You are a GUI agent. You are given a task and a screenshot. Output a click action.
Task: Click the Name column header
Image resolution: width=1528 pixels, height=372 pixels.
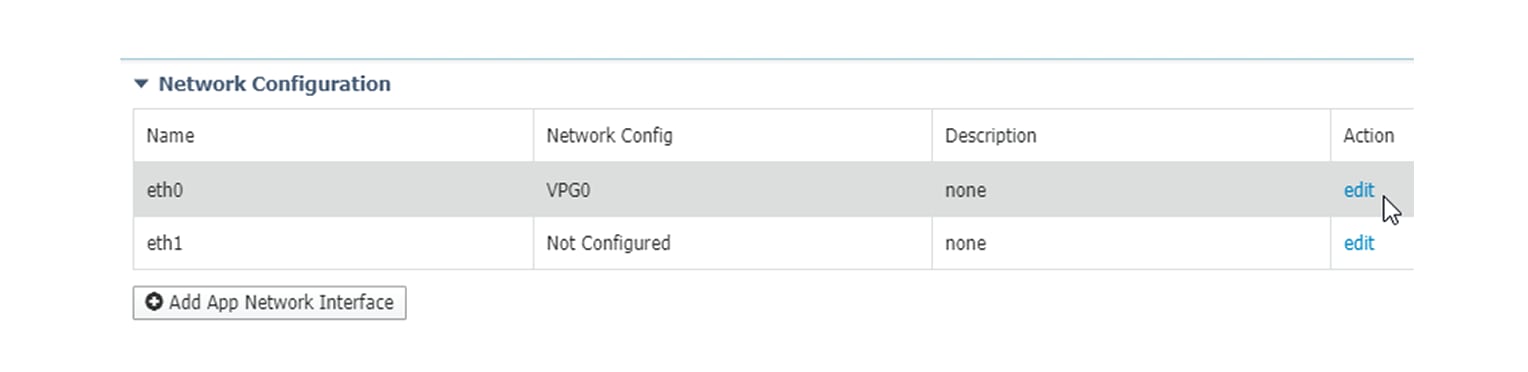coord(334,136)
